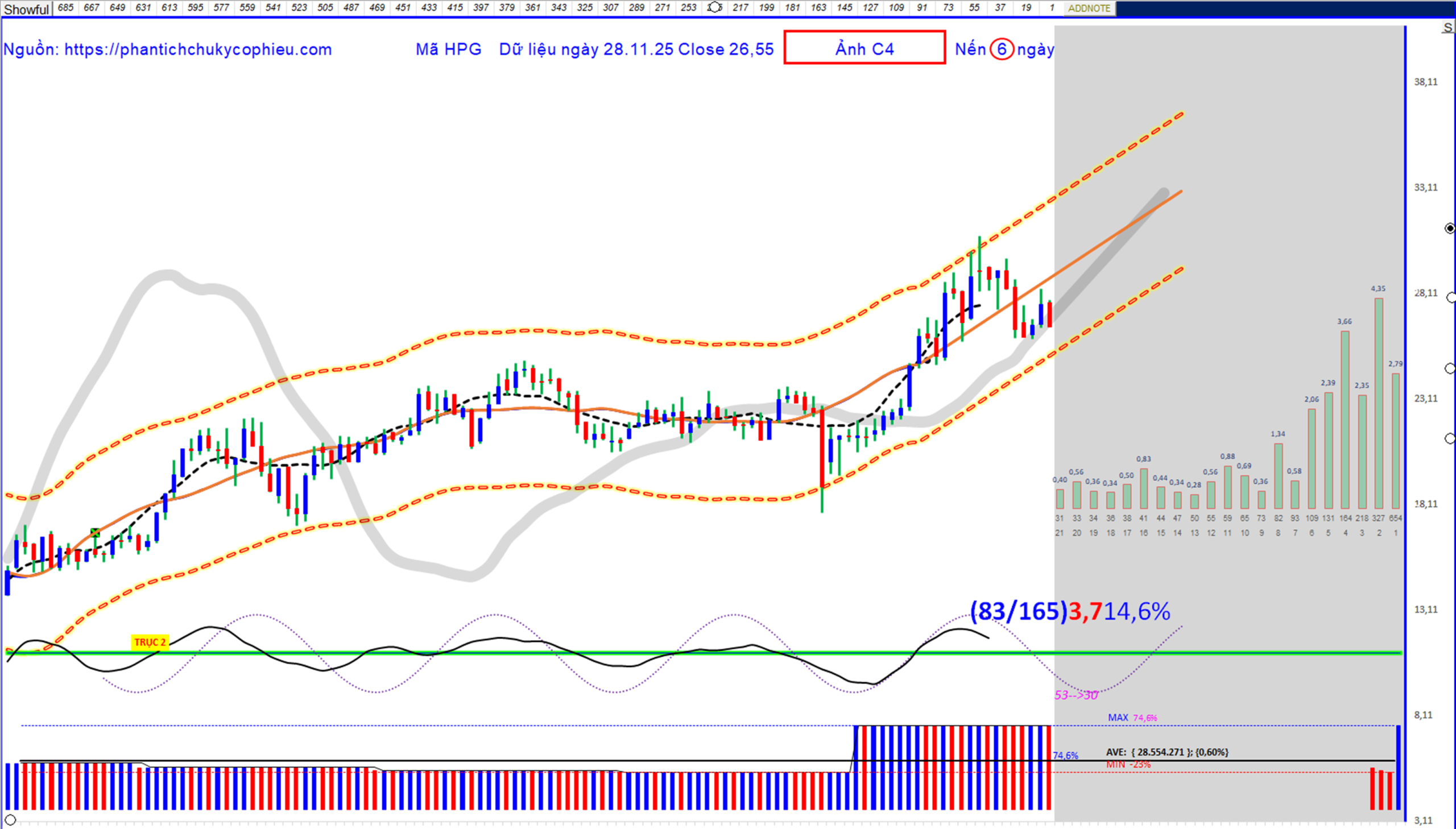This screenshot has height=829, width=1456.
Task: Select the lowest radio button on right edge
Action: coord(1450,438)
